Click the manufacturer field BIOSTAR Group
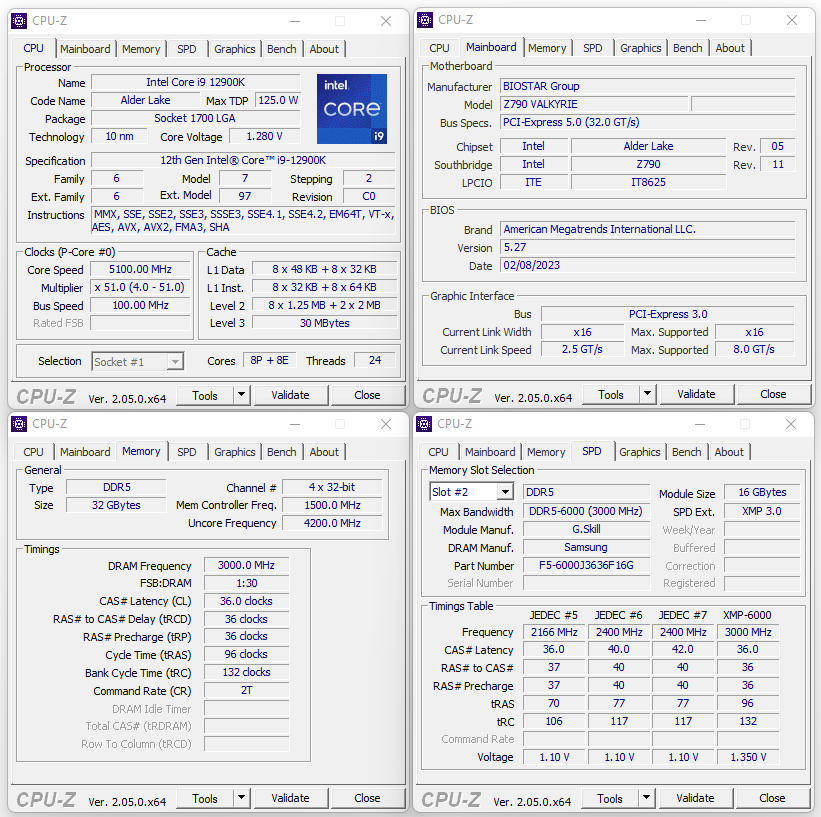The height and width of the screenshot is (817, 821). 648,86
